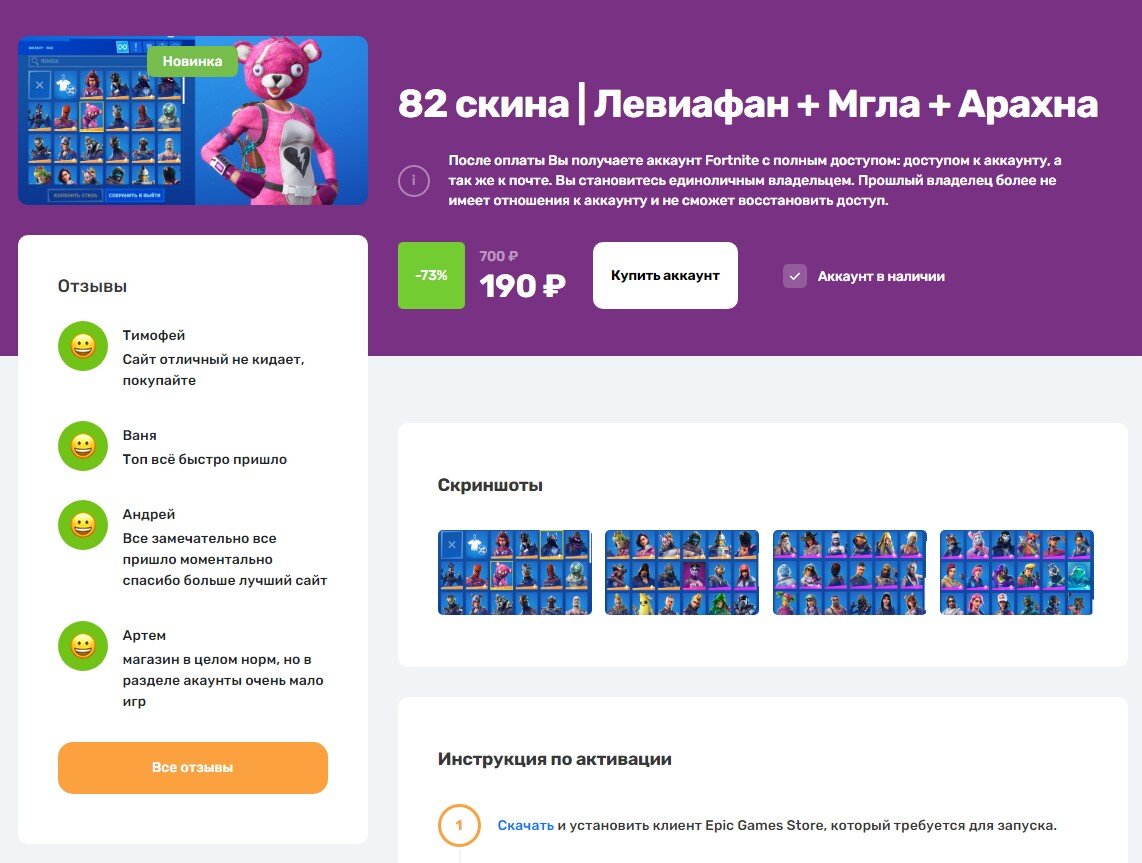Open the second screenshot thumbnail

coord(682,572)
